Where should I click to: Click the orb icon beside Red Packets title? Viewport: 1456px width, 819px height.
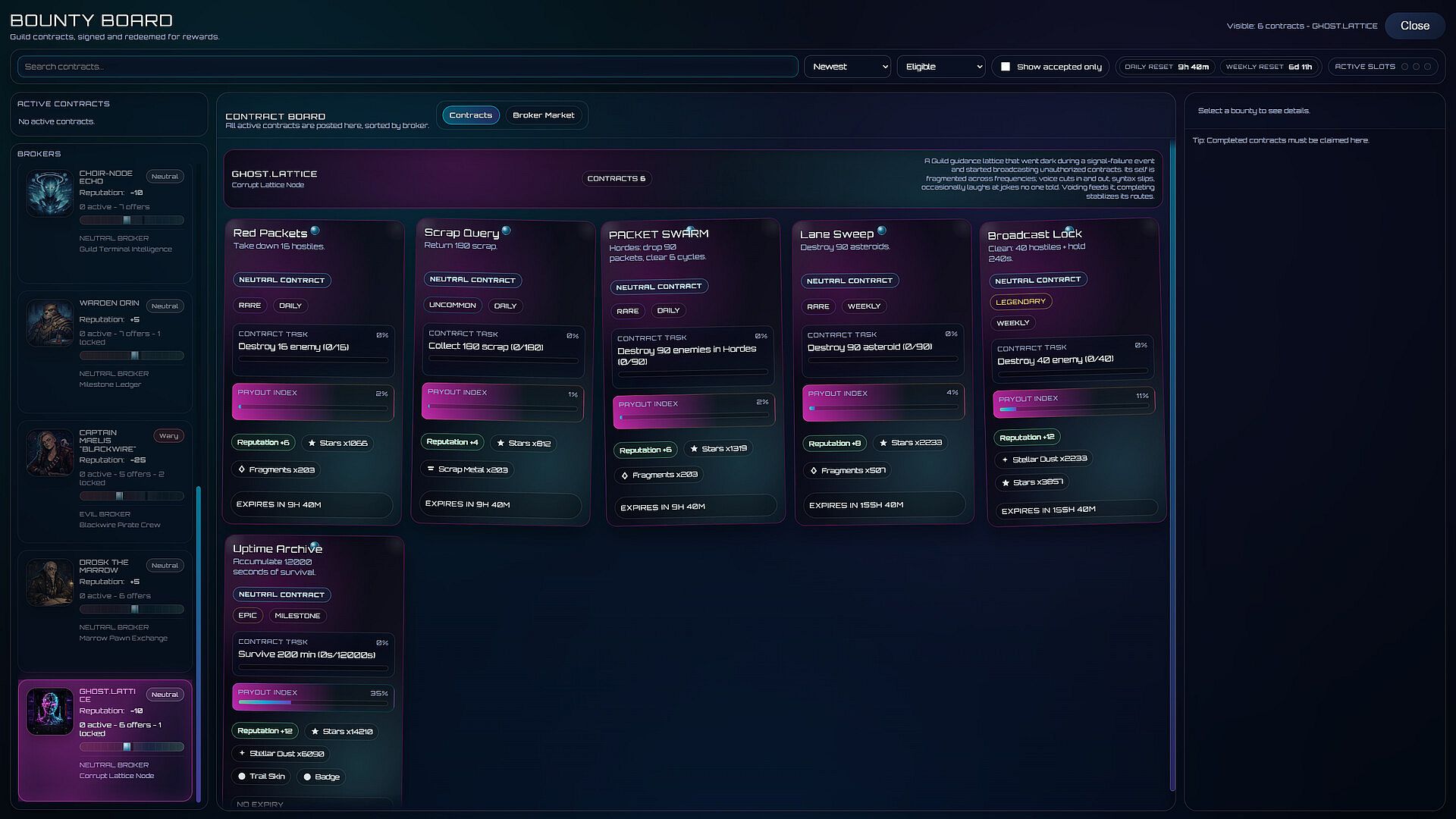pyautogui.click(x=315, y=231)
